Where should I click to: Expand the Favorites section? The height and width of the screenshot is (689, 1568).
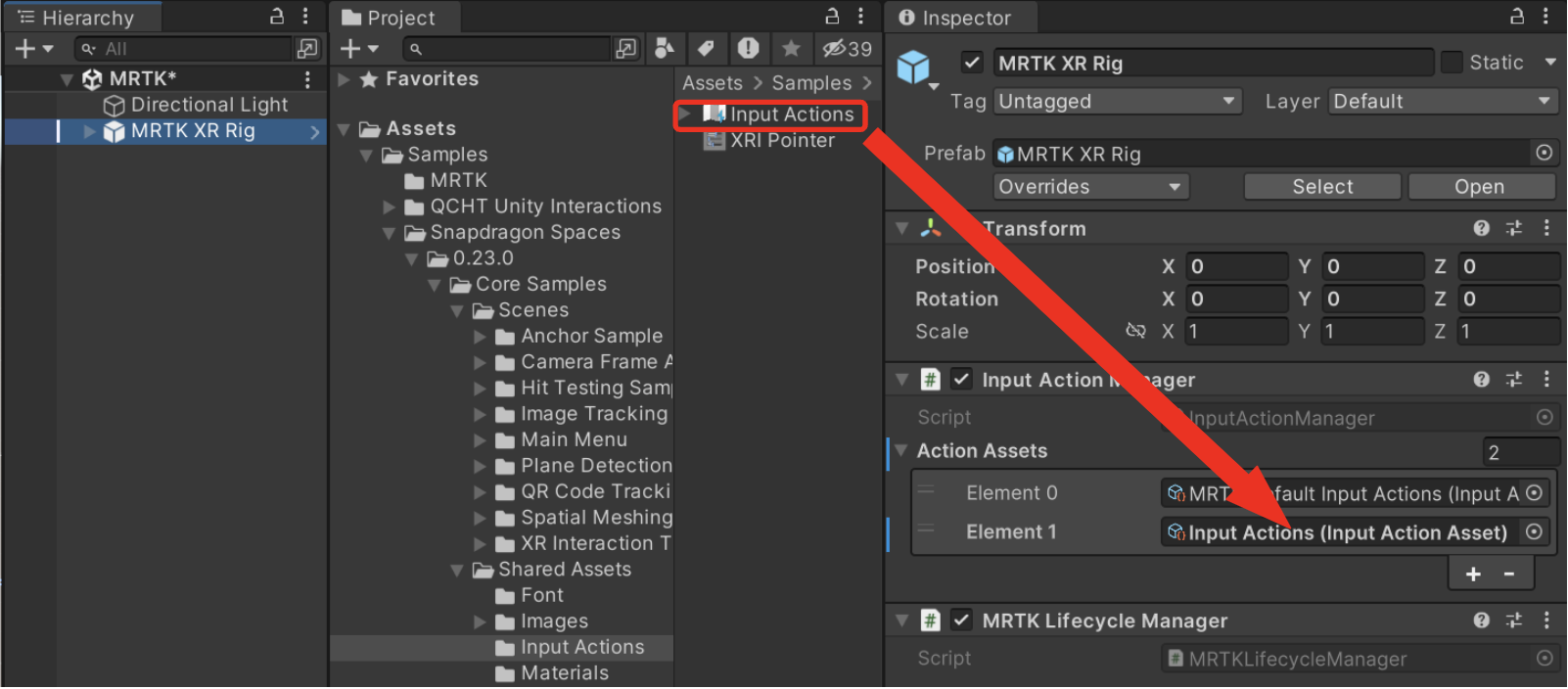click(x=344, y=79)
